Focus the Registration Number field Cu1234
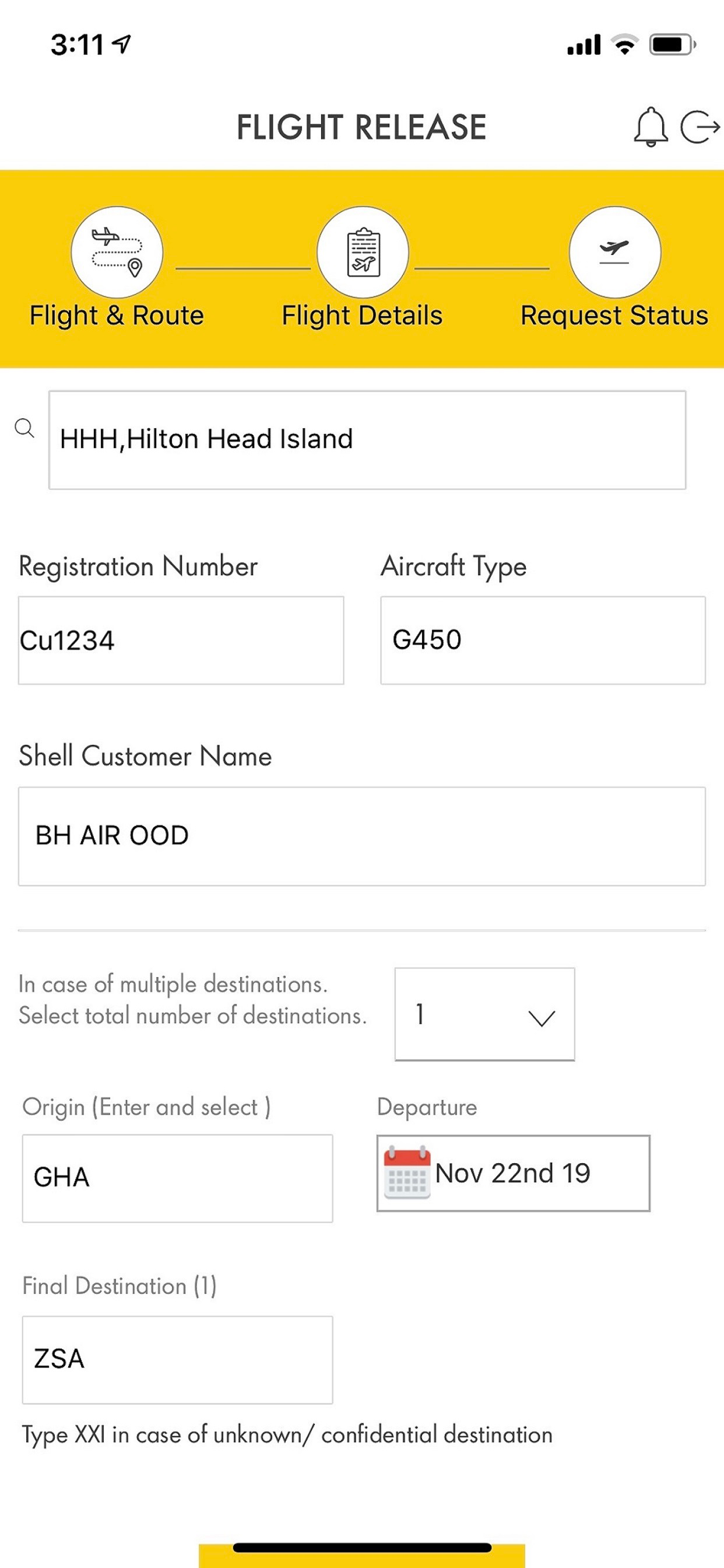Viewport: 724px width, 1568px height. coord(181,640)
